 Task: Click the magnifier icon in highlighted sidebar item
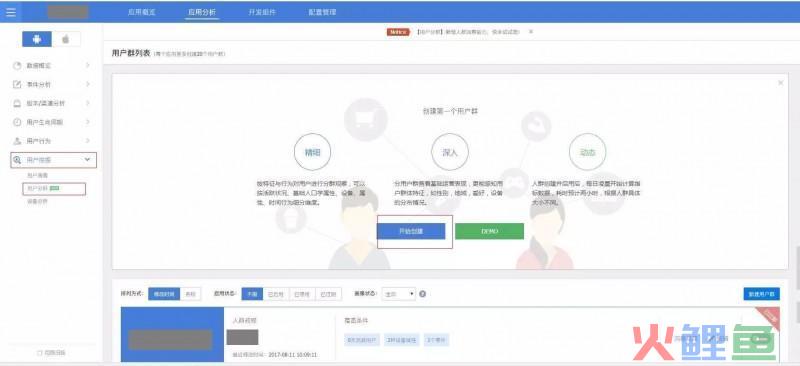pyautogui.click(x=17, y=160)
